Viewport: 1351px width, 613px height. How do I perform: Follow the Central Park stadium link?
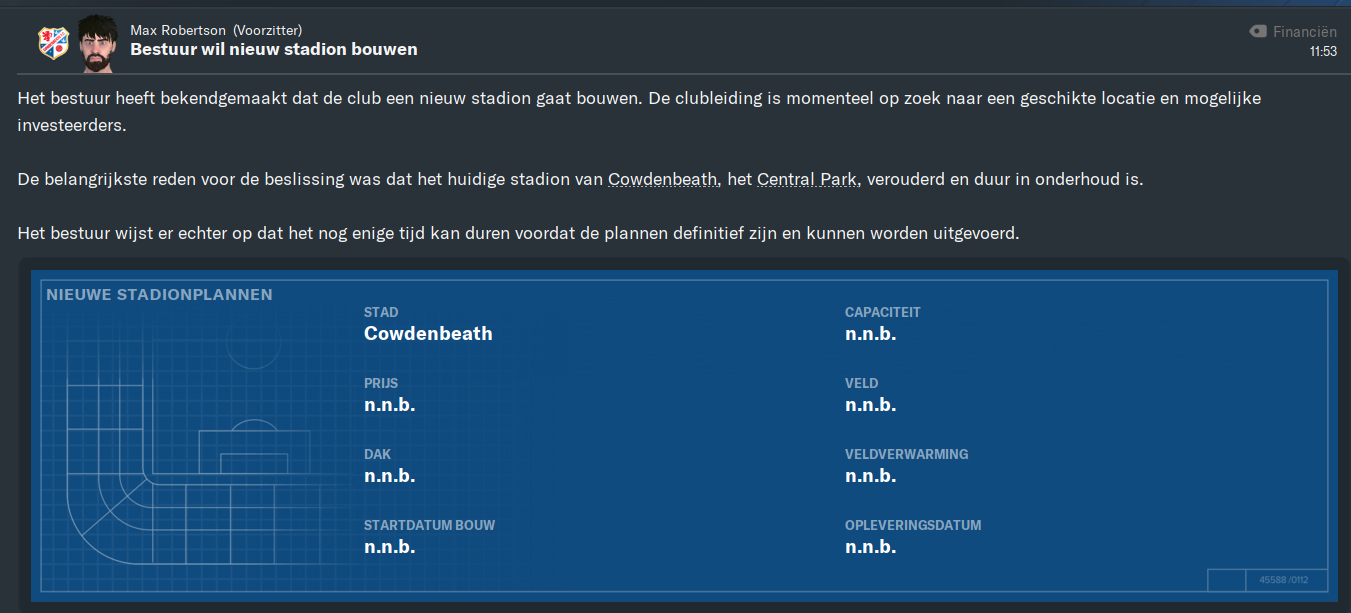pos(807,180)
